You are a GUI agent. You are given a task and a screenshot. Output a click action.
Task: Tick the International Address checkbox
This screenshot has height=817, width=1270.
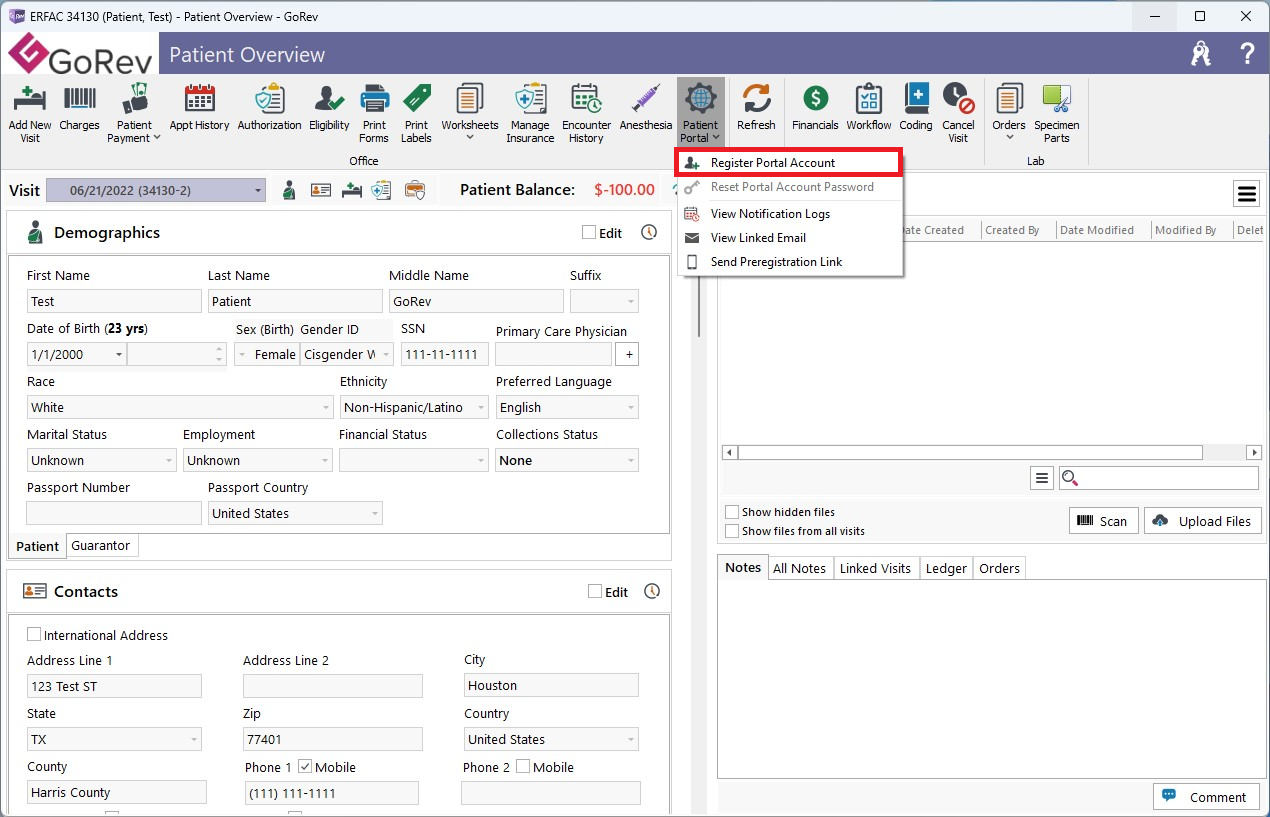click(x=34, y=635)
